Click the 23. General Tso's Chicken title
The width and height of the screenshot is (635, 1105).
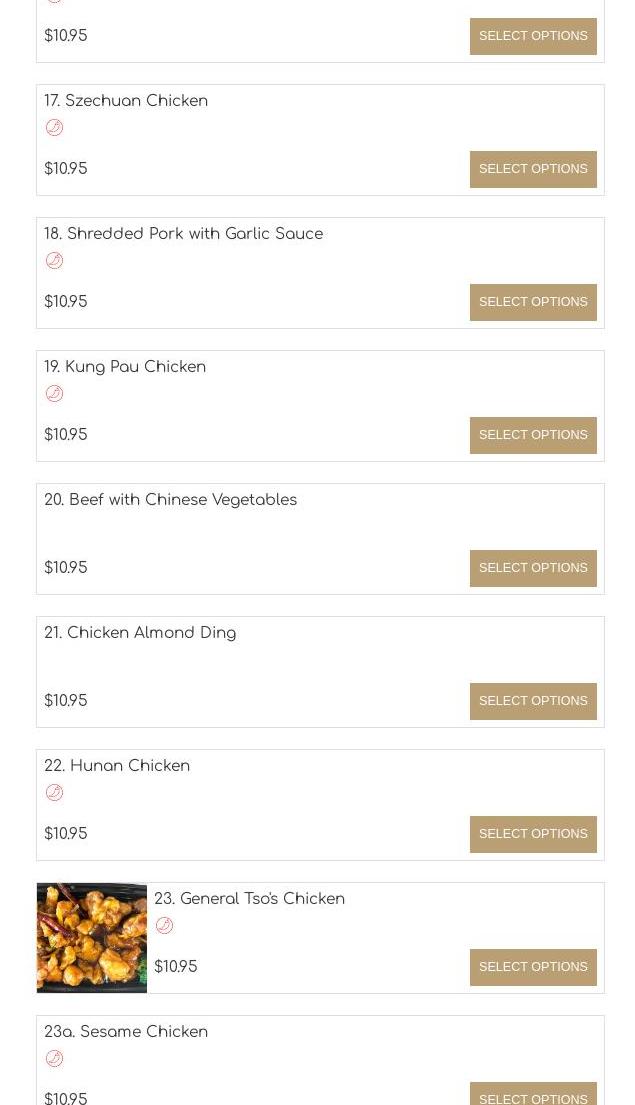pyautogui.click(x=249, y=899)
